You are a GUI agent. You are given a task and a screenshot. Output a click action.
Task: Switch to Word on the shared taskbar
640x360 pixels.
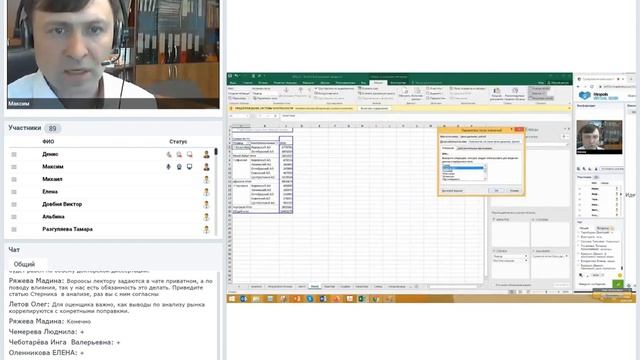(x=323, y=299)
